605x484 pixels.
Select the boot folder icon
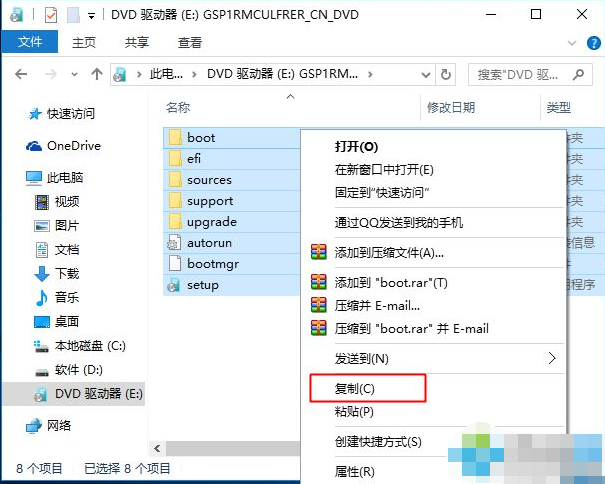click(175, 137)
